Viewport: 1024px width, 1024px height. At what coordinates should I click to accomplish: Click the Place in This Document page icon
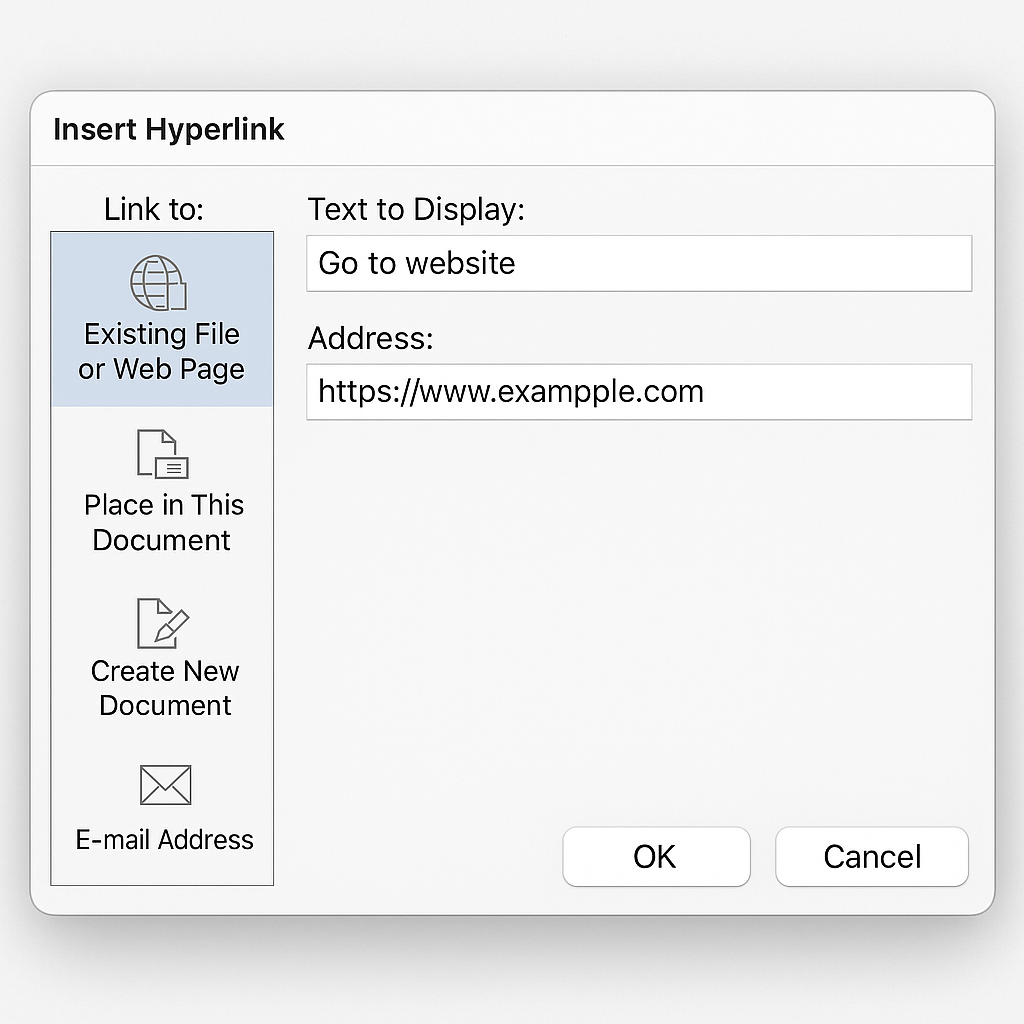[x=162, y=453]
